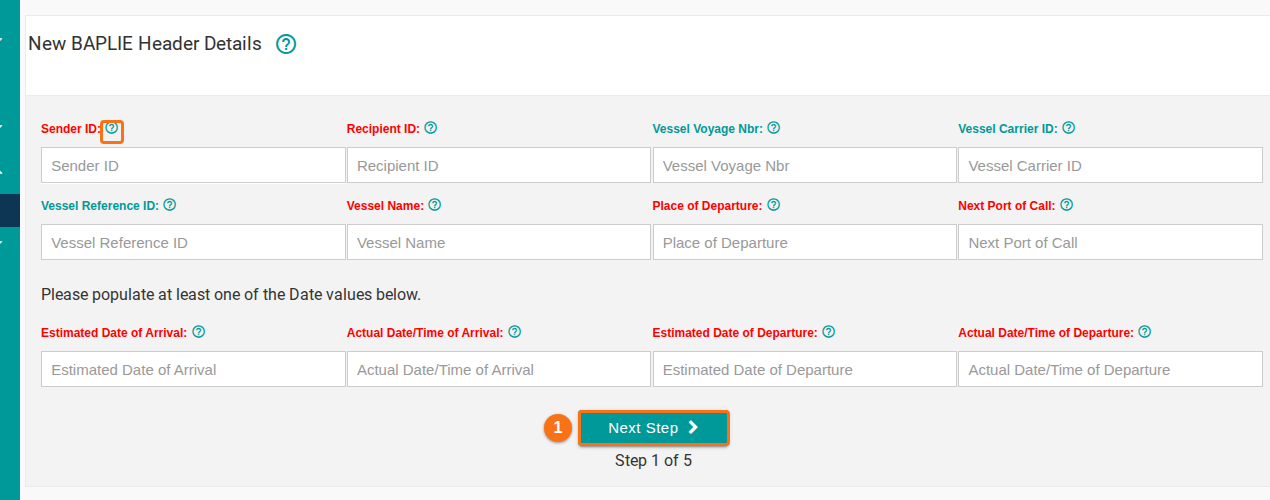Click the 'Please populate at least one' note
The height and width of the screenshot is (500, 1270).
coord(231,295)
